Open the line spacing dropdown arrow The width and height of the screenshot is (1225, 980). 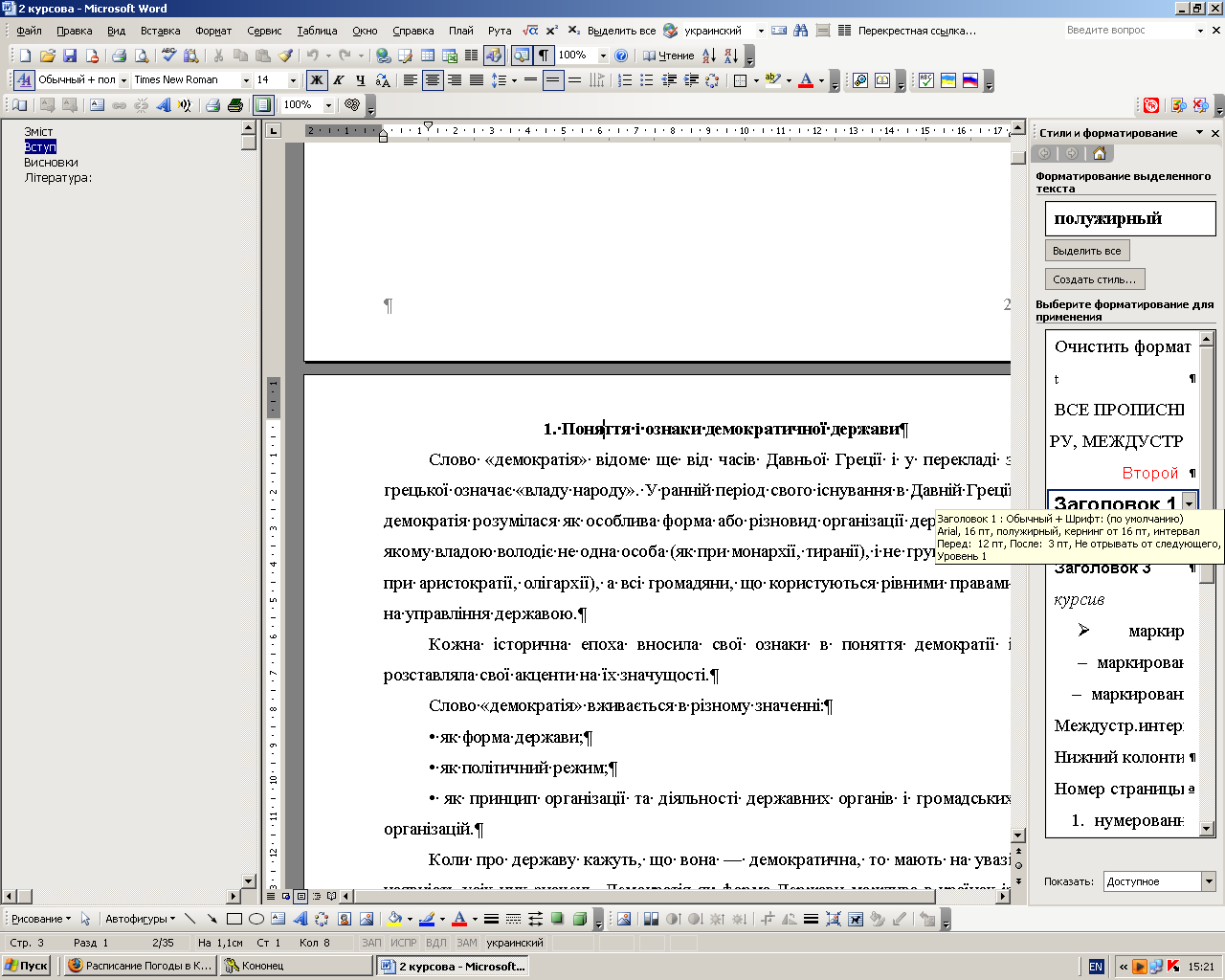[514, 80]
